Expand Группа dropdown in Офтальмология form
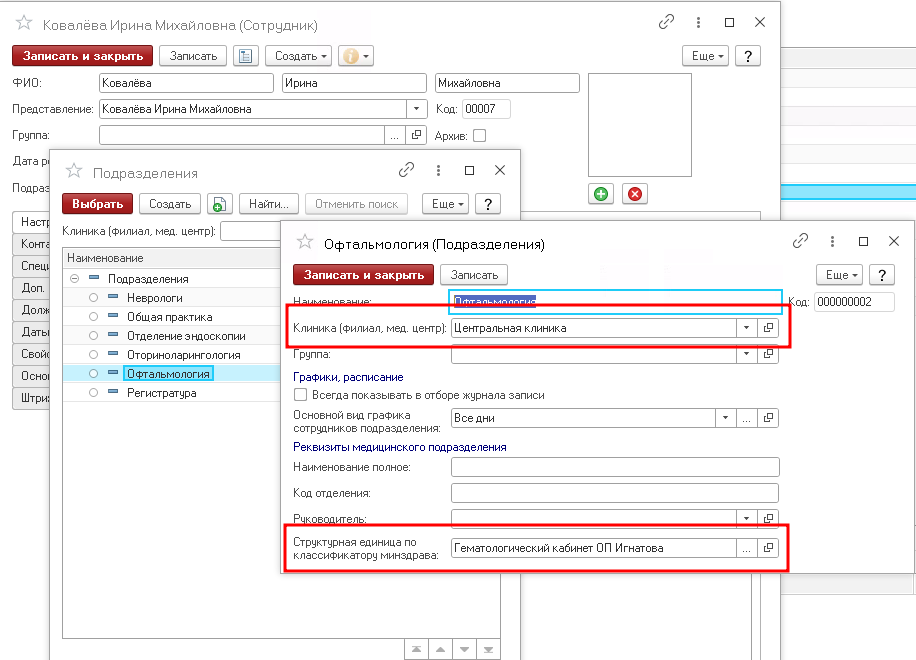 click(x=746, y=354)
